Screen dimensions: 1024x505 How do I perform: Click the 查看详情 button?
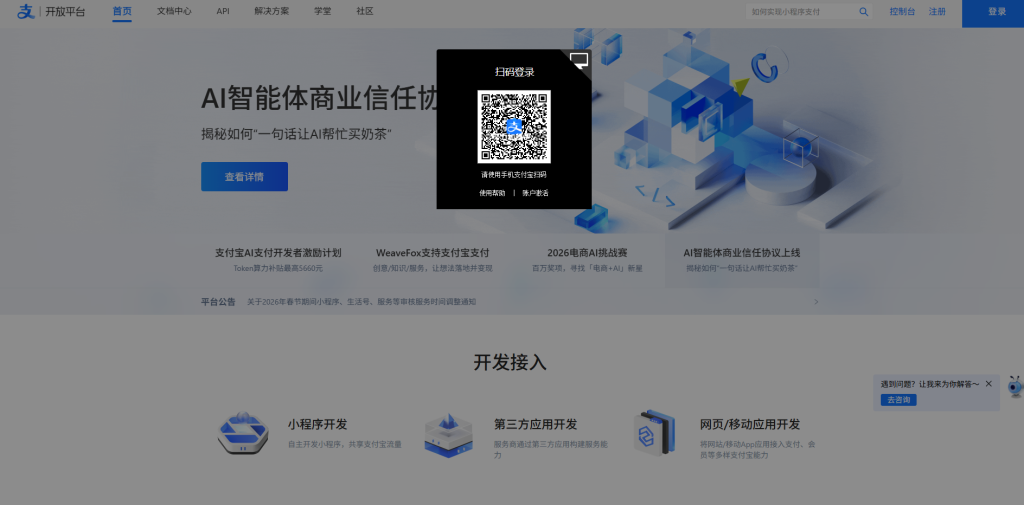pos(244,176)
